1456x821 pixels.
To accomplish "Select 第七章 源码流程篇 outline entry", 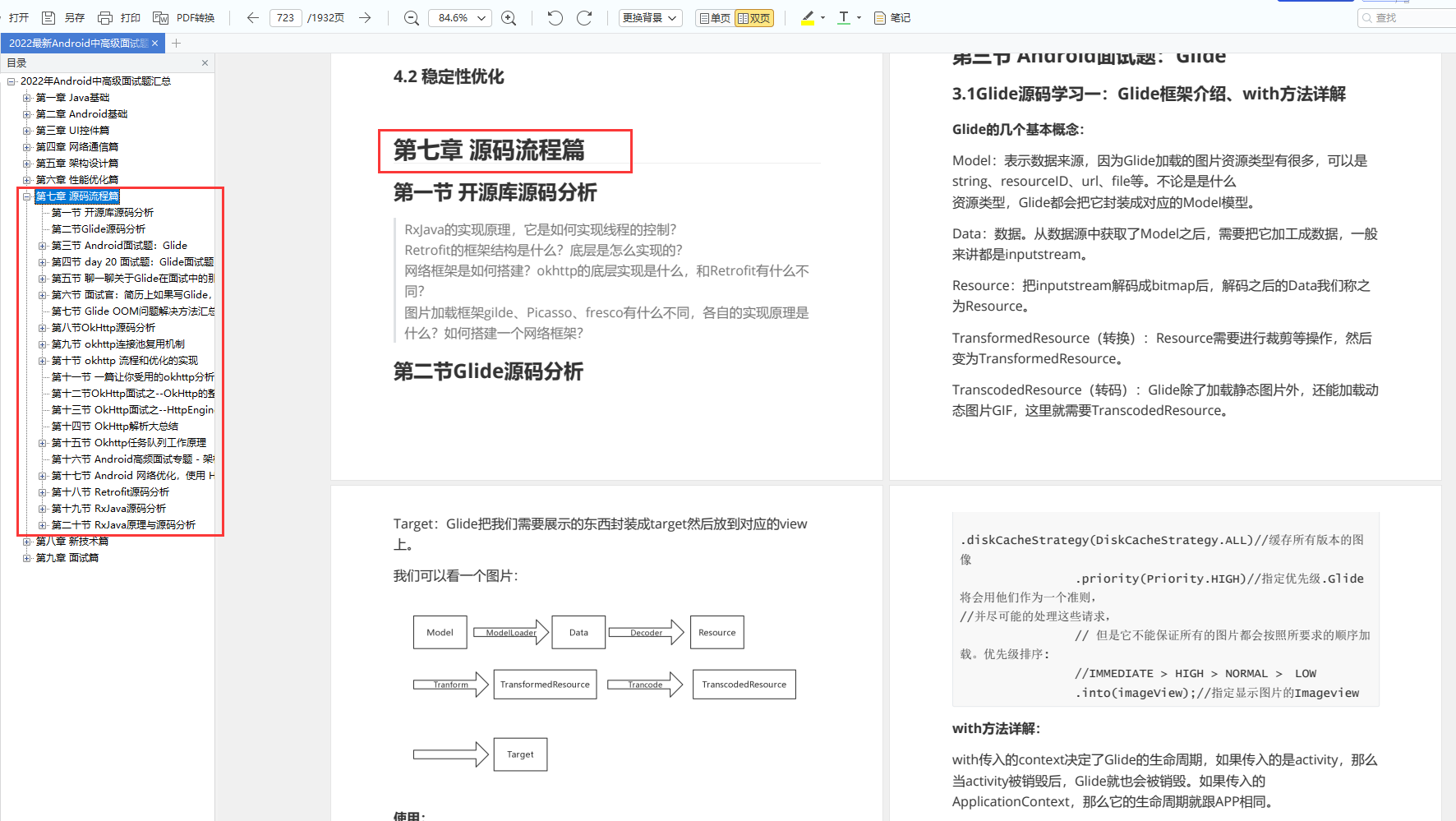I will (x=77, y=196).
